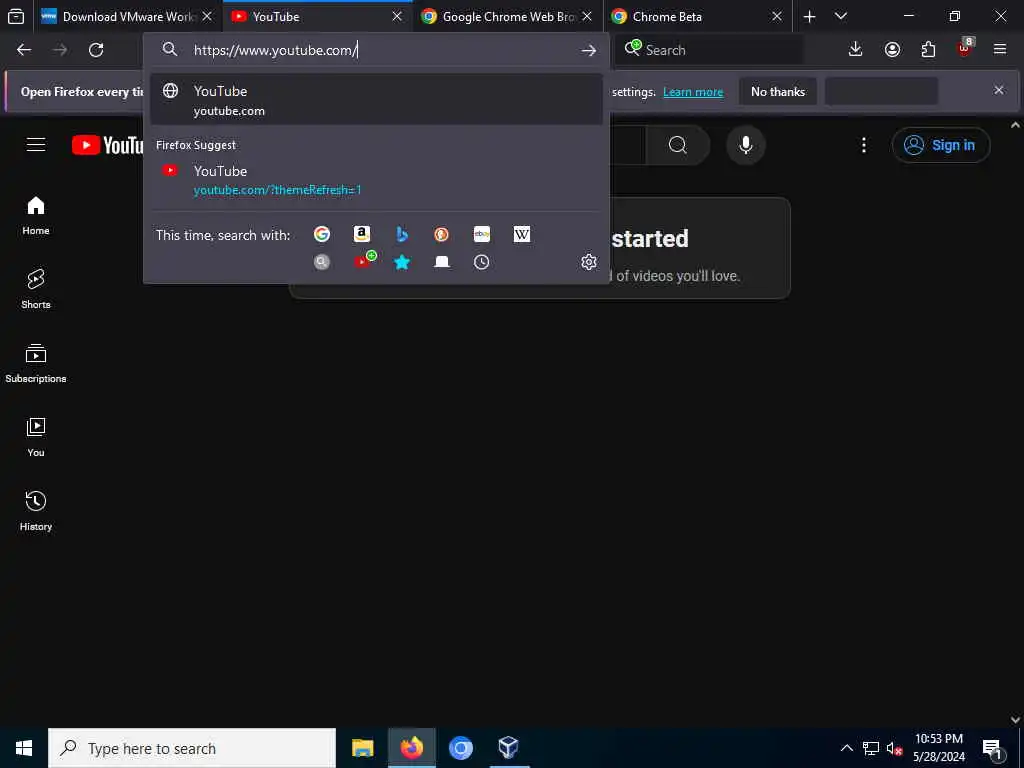Switch to Google Chrome Web Browser tab
1024x768 pixels.
(506, 17)
